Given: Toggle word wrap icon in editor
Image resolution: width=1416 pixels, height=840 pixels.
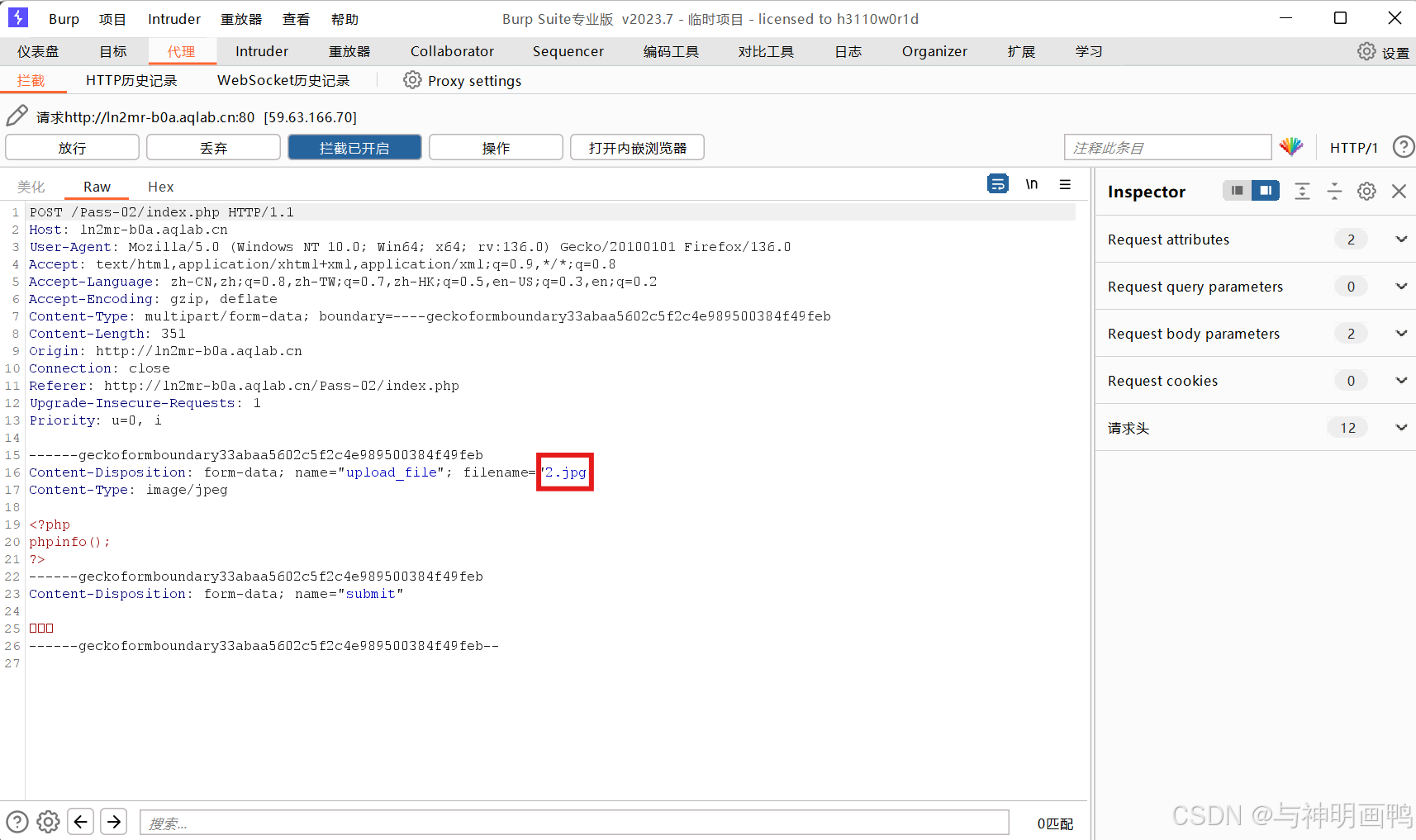Looking at the screenshot, I should click(998, 184).
